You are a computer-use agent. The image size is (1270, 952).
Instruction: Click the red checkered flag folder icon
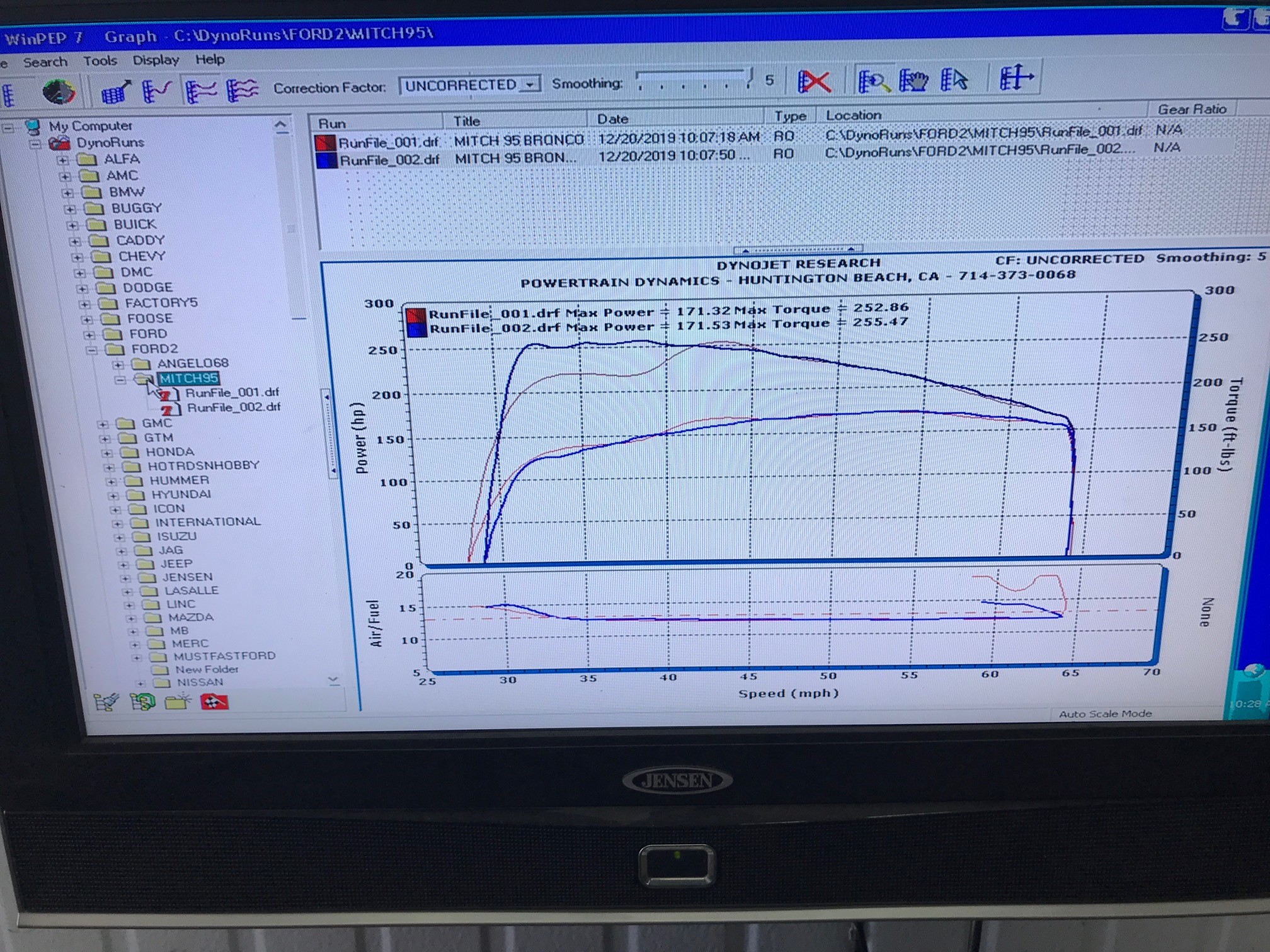point(214,701)
